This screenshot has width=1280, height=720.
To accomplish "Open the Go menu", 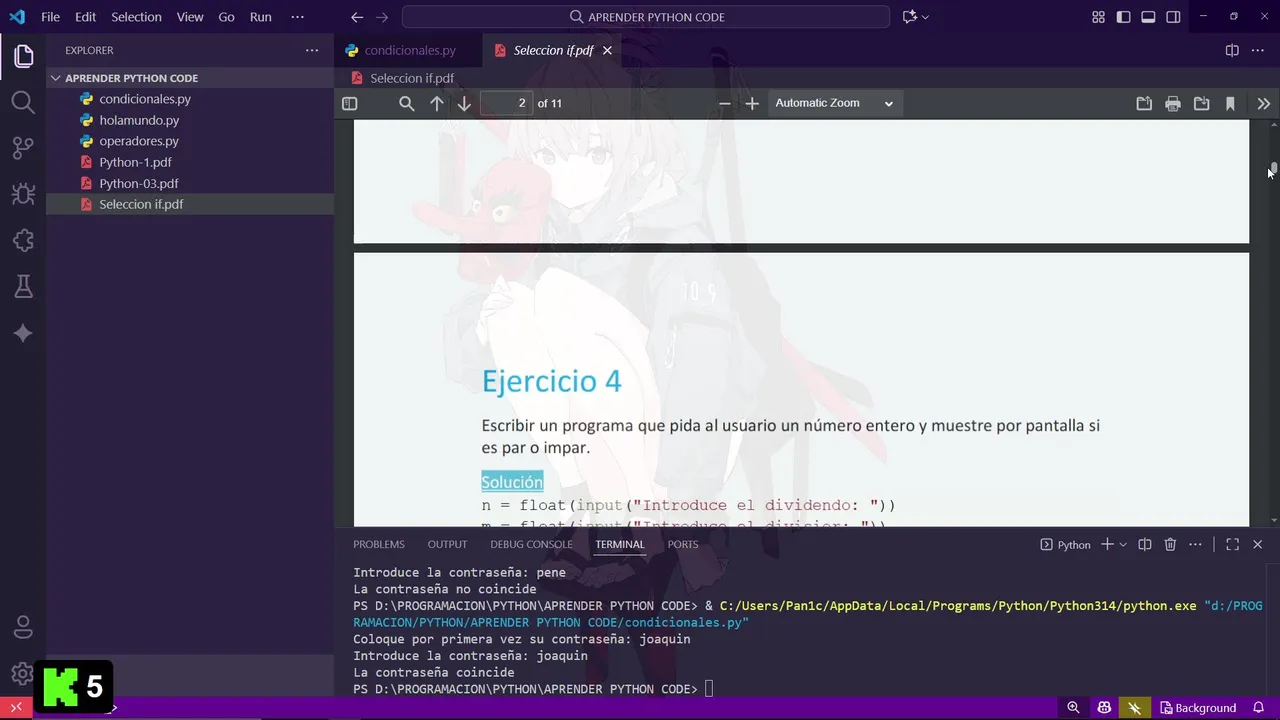I will [226, 17].
